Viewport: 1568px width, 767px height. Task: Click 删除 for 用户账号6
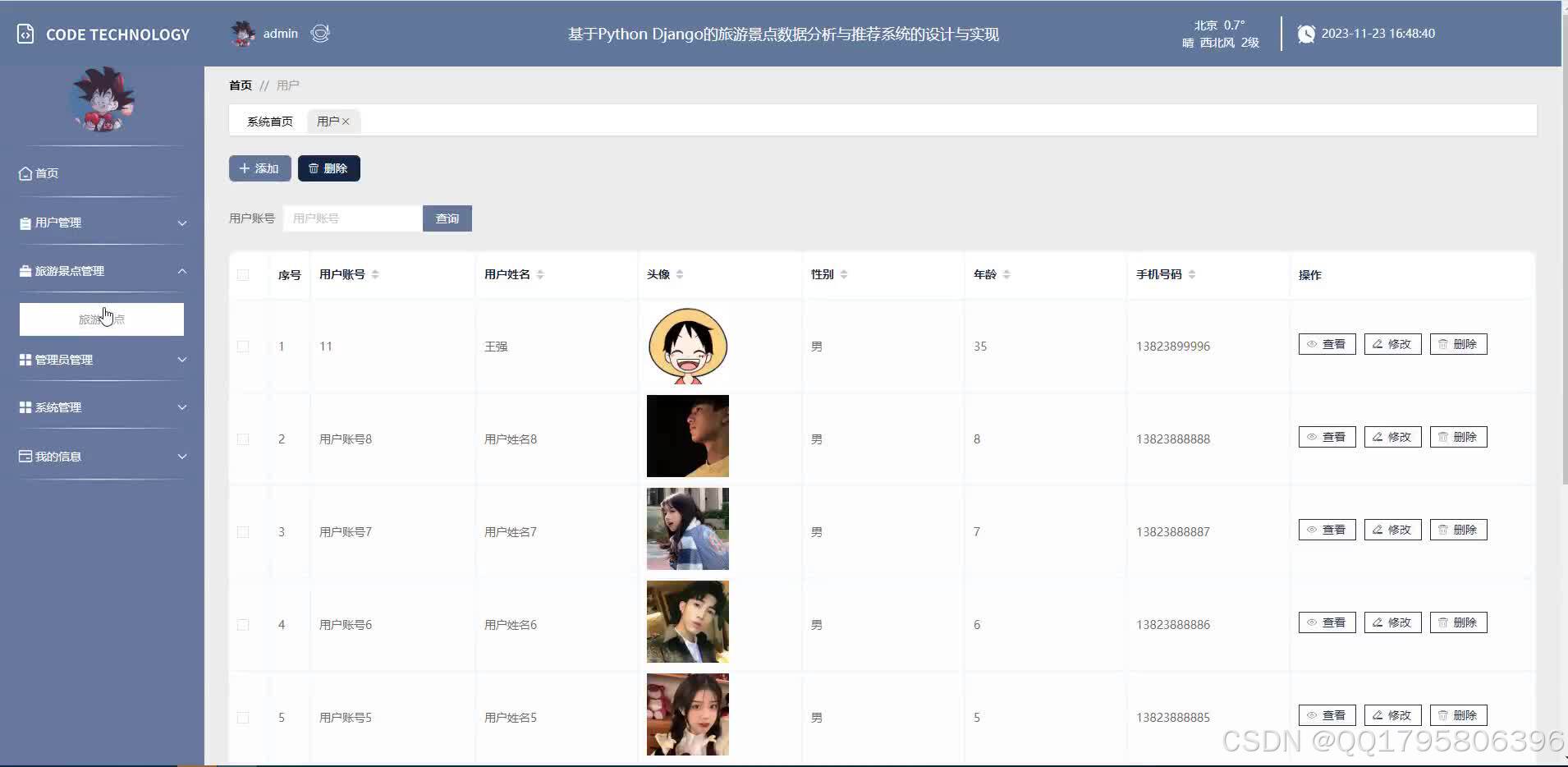point(1458,622)
